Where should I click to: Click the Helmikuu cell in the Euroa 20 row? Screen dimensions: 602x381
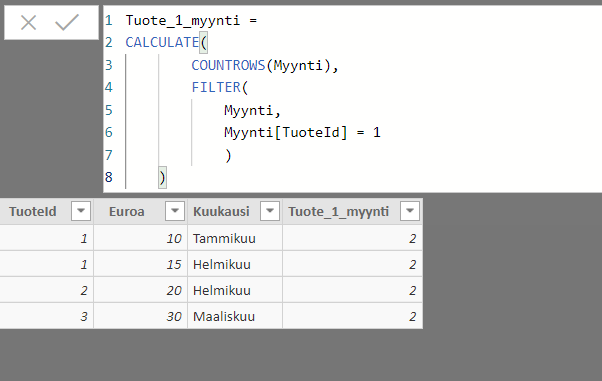click(235, 290)
